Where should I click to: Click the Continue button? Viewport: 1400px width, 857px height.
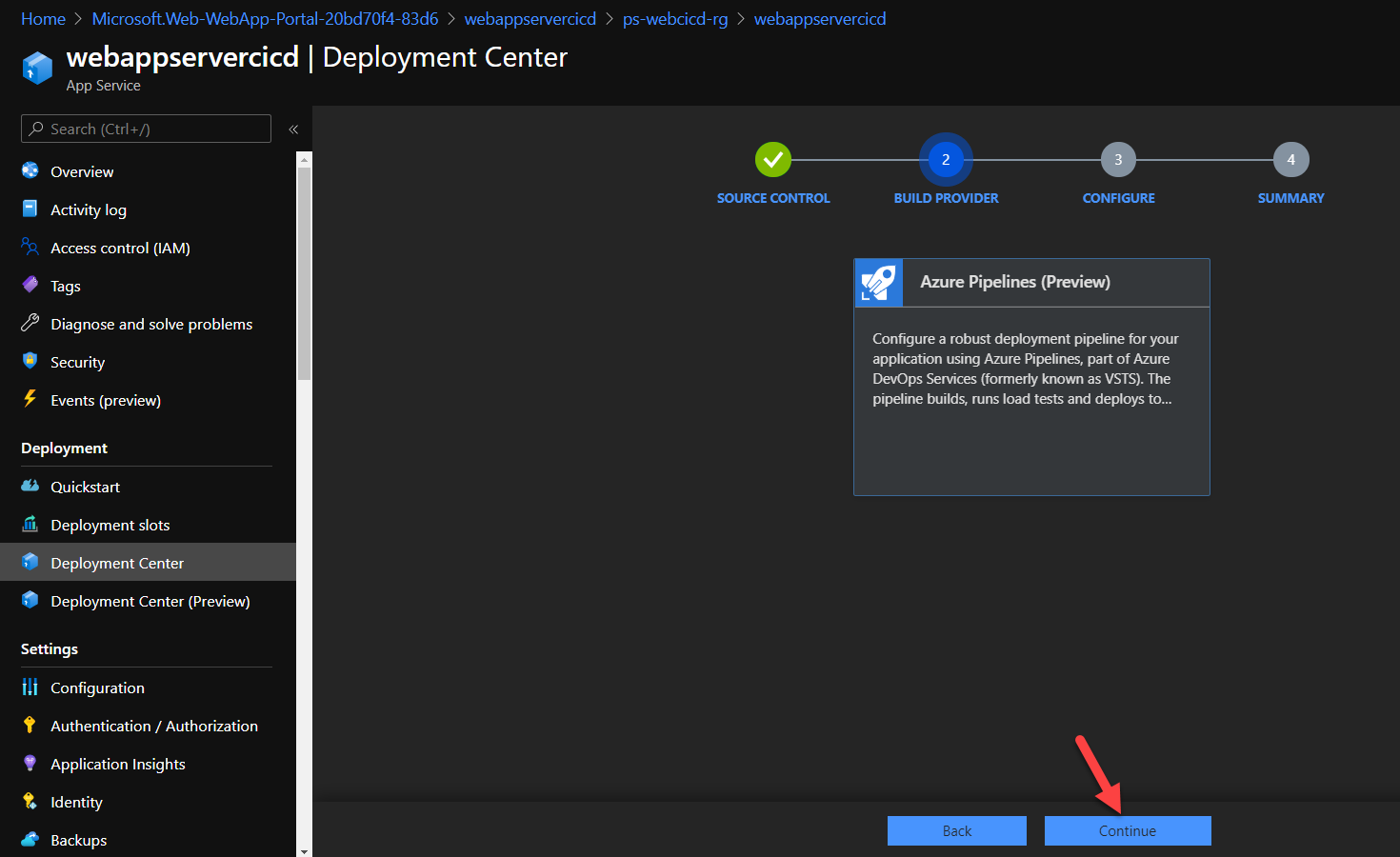1128,830
